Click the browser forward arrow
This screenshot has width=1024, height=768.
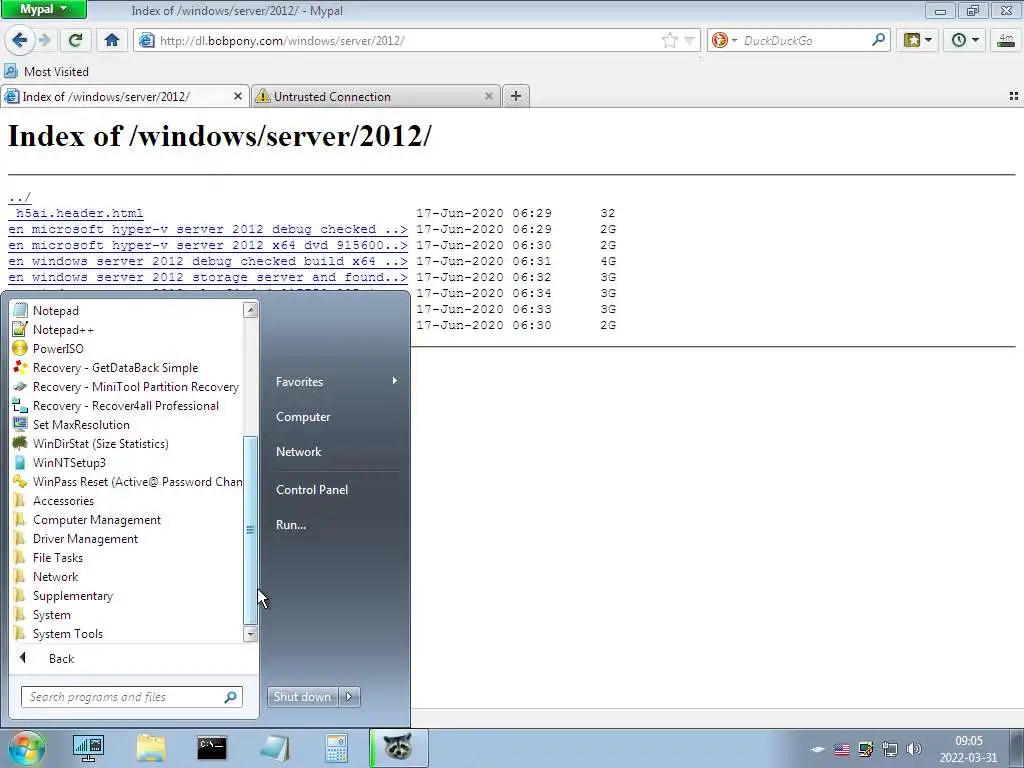tap(45, 40)
